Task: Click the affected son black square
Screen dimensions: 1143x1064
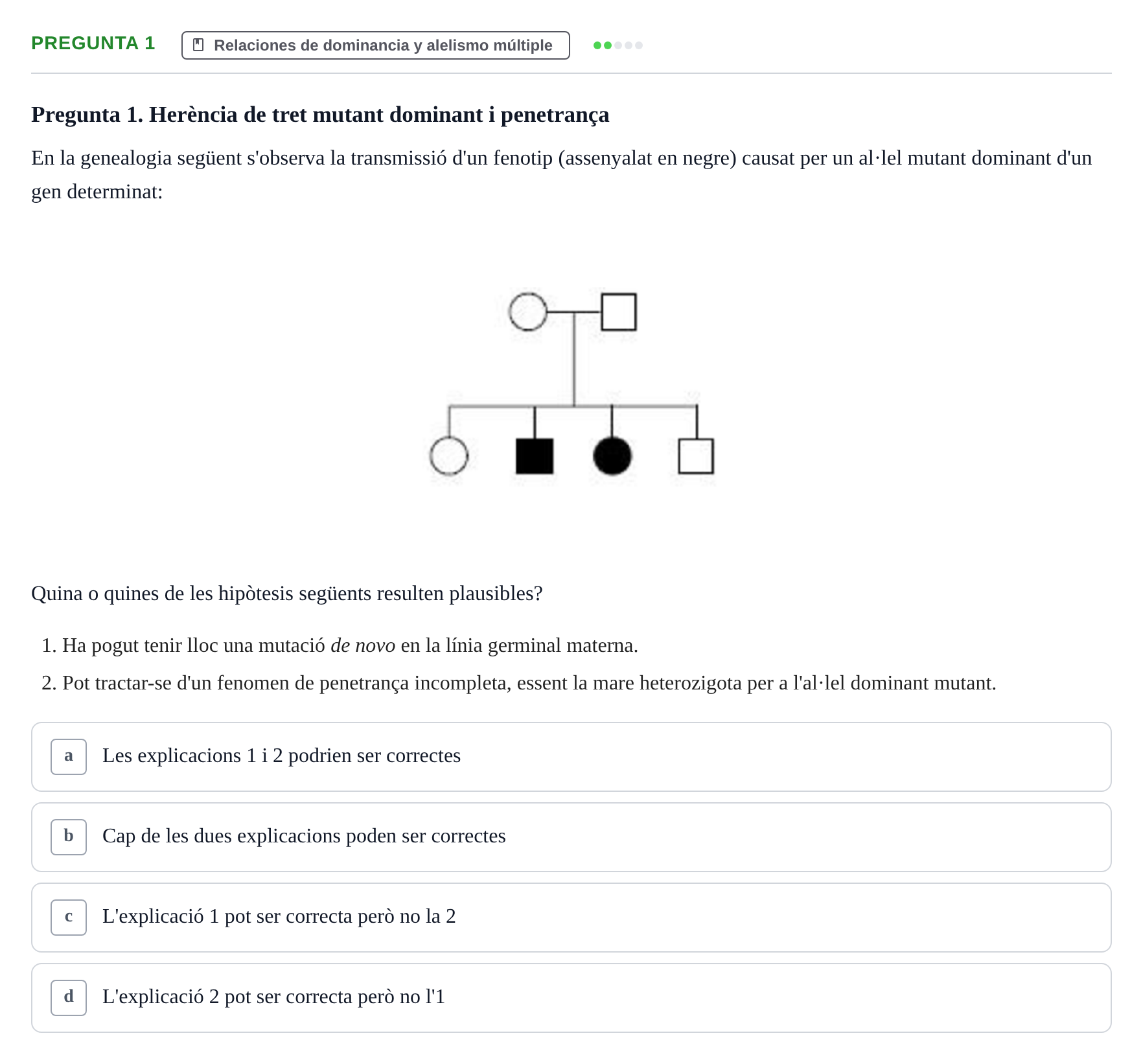Action: tap(535, 456)
